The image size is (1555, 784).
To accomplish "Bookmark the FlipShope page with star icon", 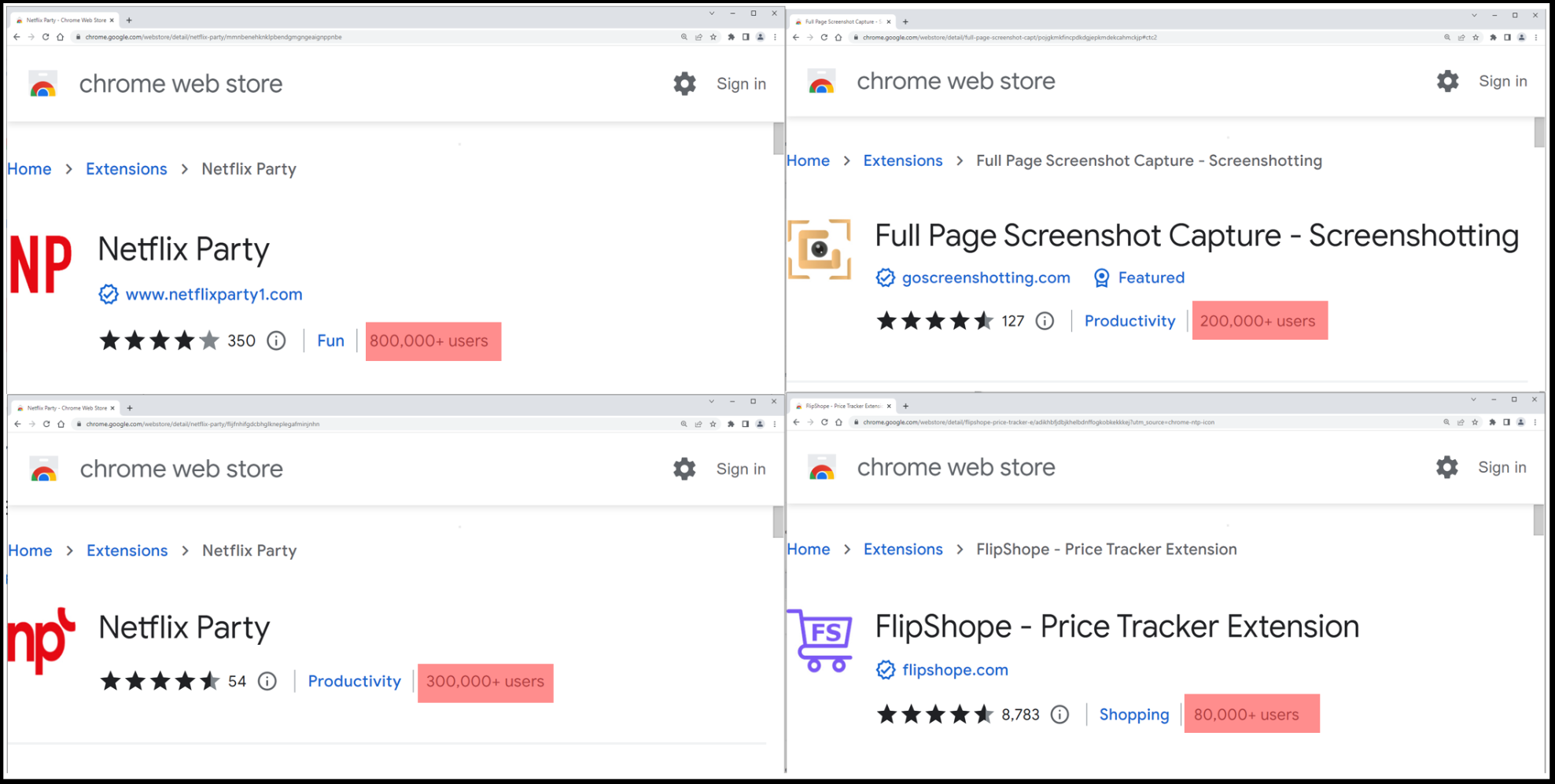I will click(1475, 422).
